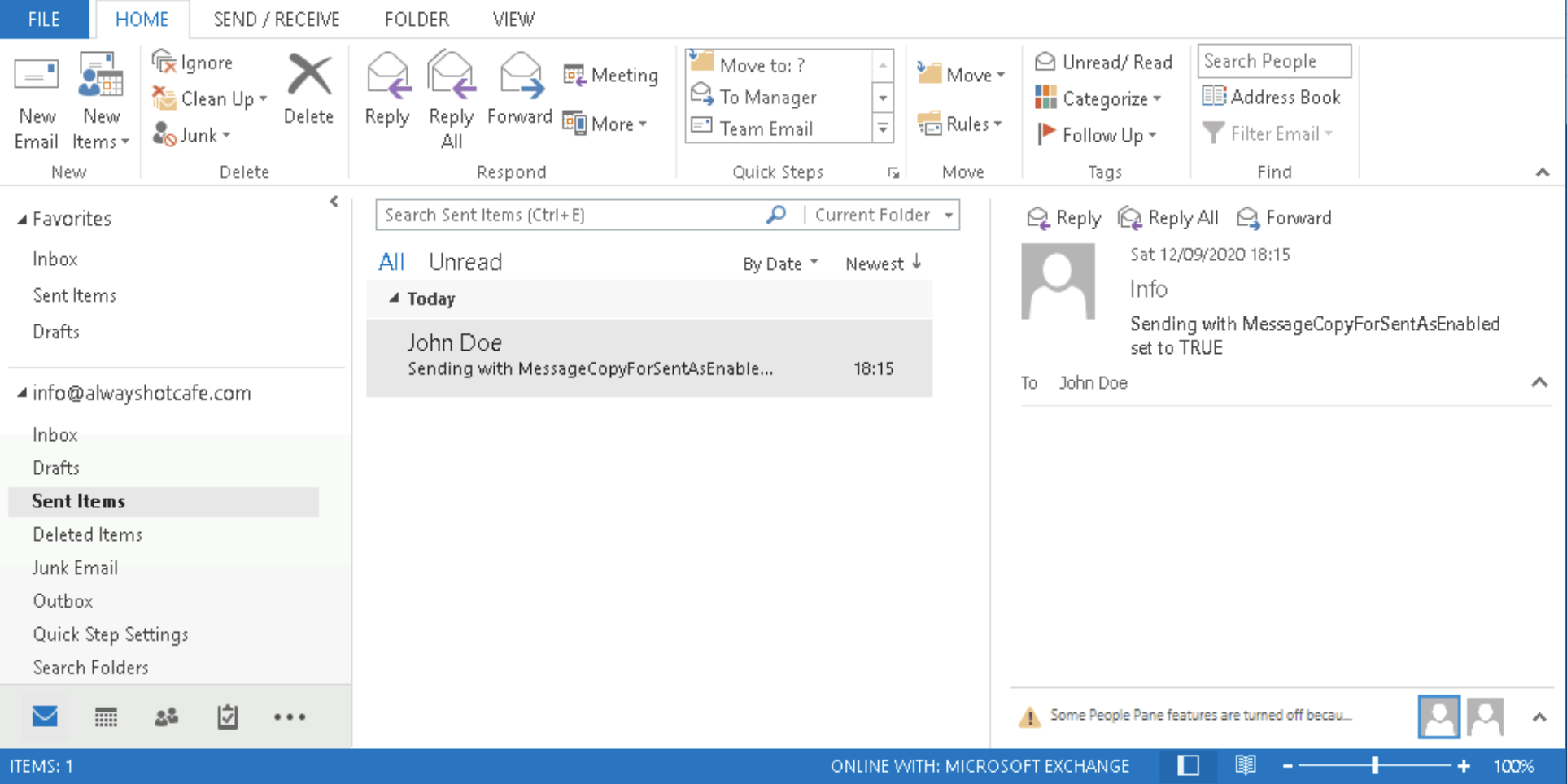Click the Rules button
Image resolution: width=1567 pixels, height=784 pixels.
962,124
